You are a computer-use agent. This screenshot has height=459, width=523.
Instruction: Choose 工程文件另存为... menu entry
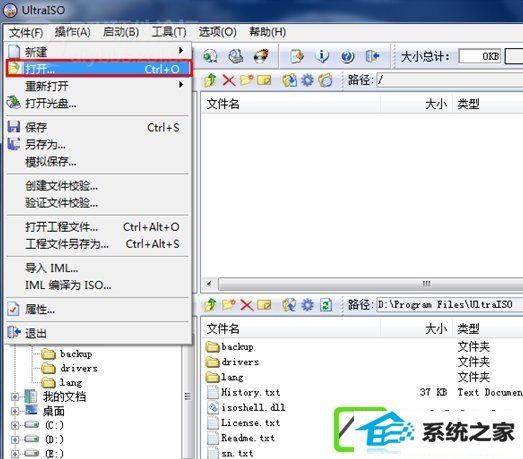click(x=99, y=244)
